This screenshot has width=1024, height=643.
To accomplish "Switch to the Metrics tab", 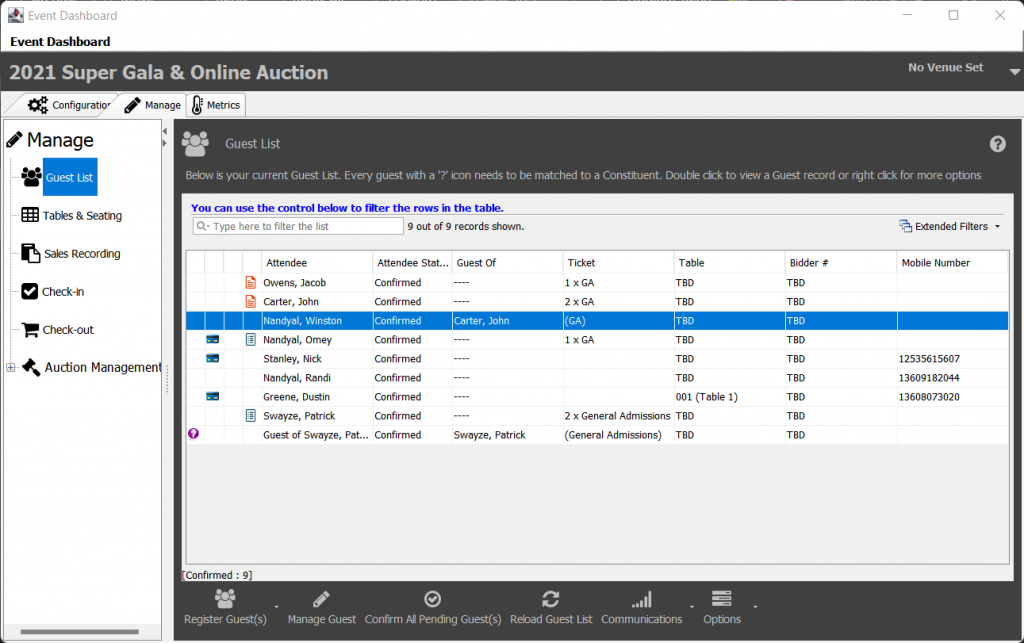I will pos(216,105).
